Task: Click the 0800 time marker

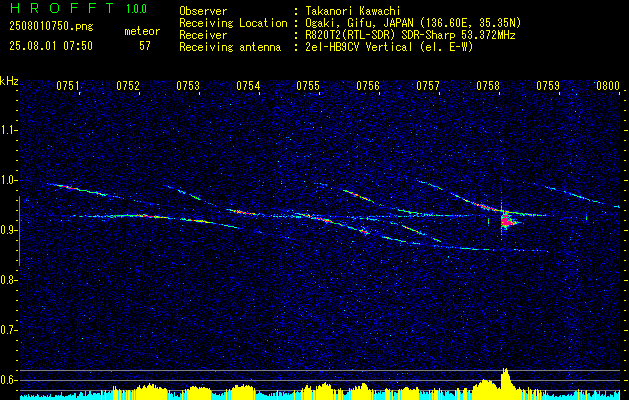Action: pos(608,86)
